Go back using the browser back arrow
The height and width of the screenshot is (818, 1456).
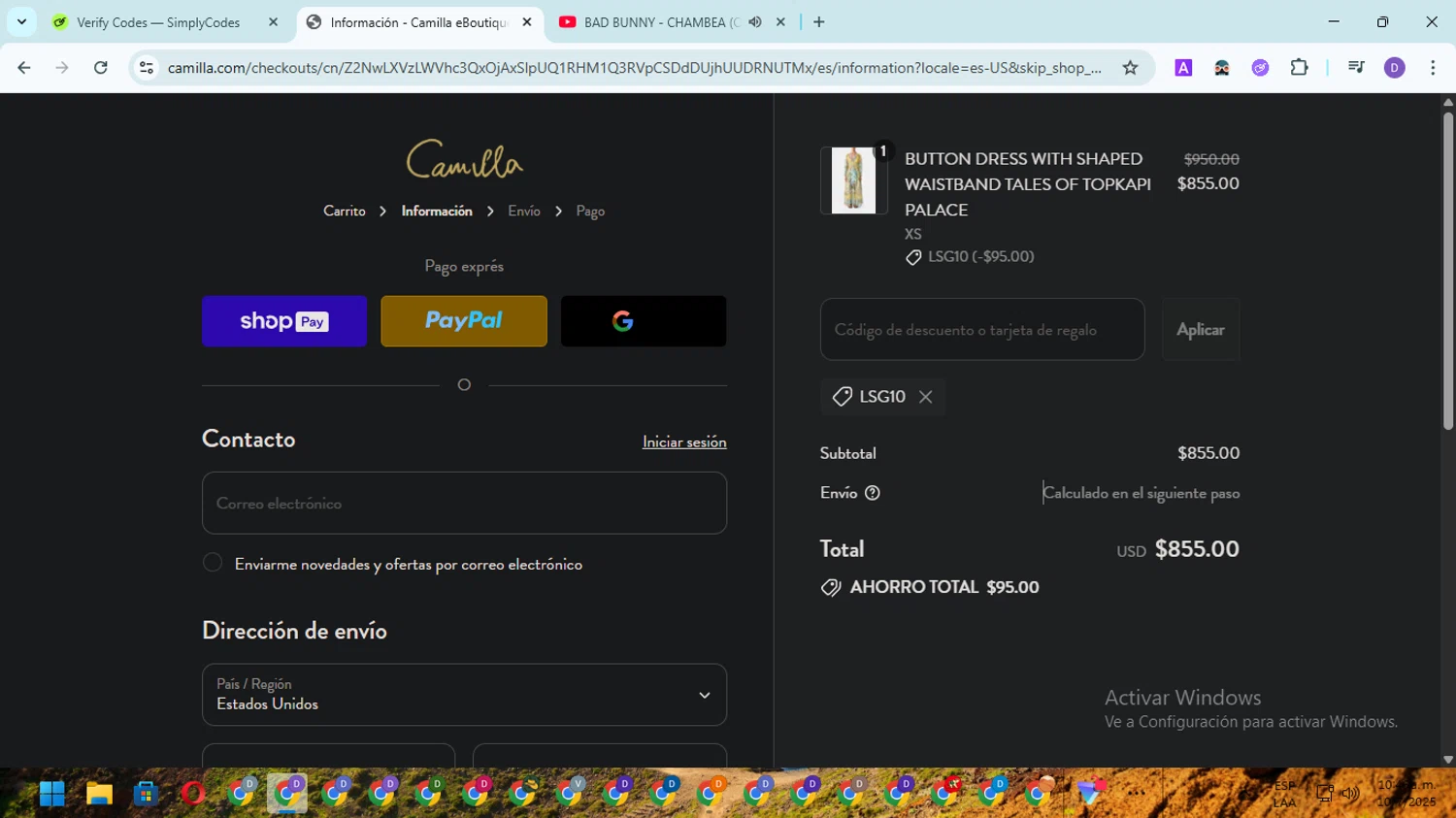point(24,68)
